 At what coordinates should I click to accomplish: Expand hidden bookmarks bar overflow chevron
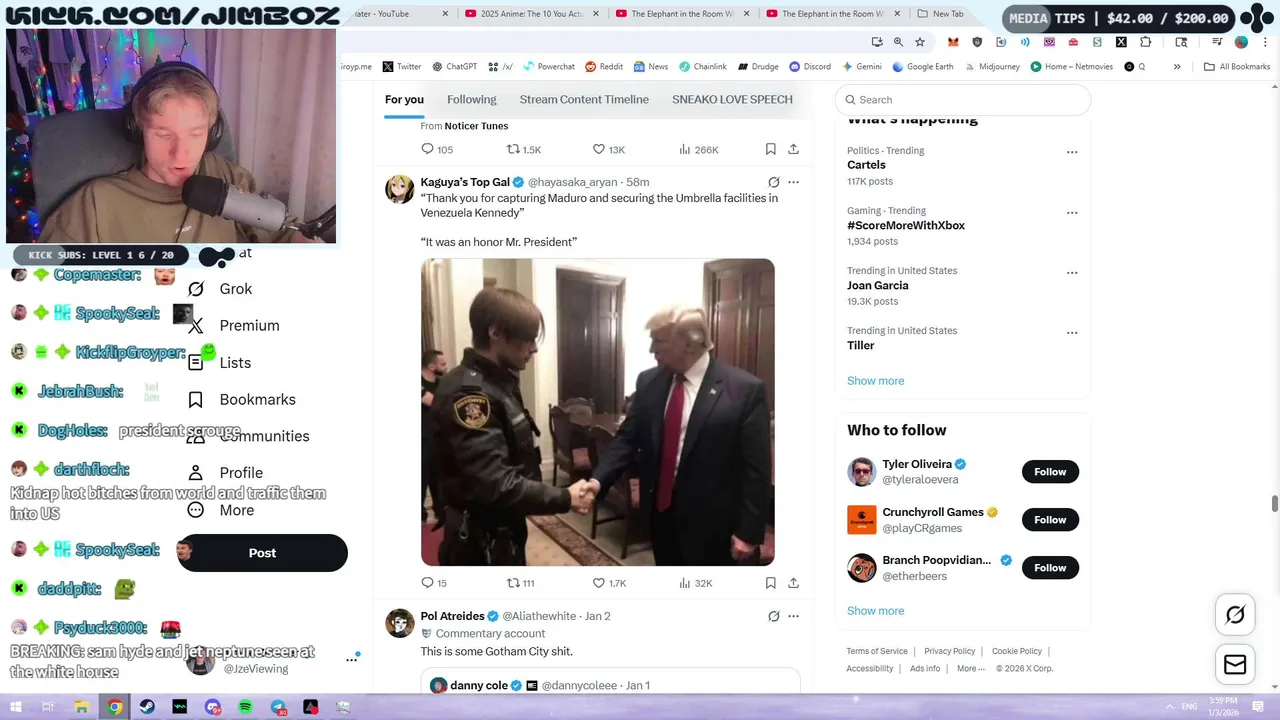(x=1177, y=67)
